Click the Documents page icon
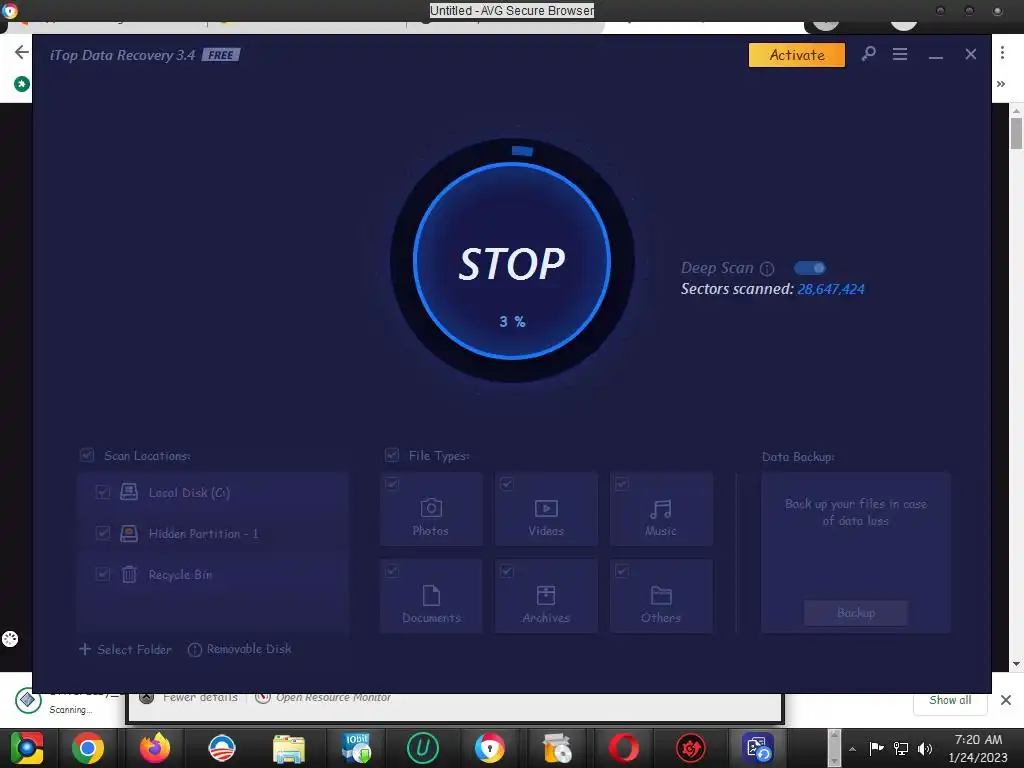 click(x=431, y=595)
